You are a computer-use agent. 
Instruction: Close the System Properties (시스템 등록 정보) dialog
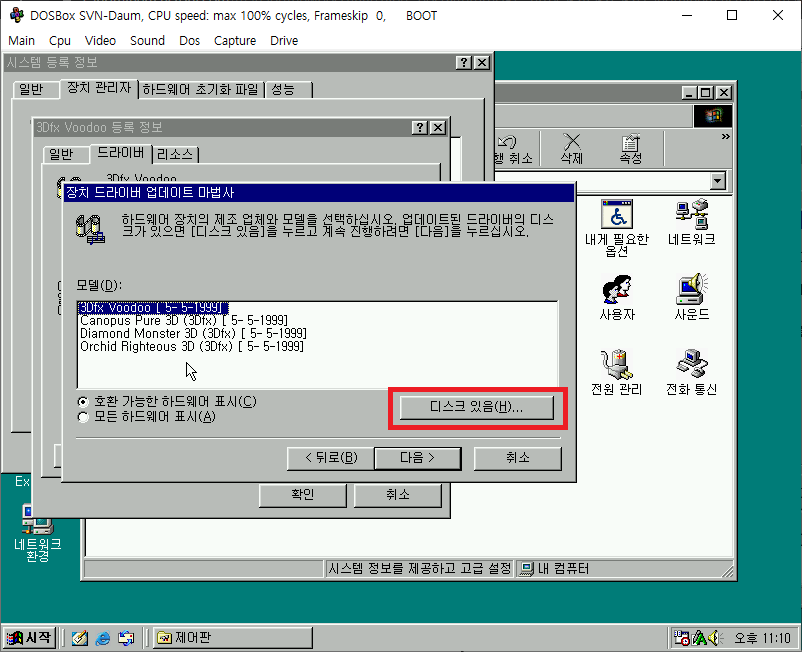click(x=482, y=62)
